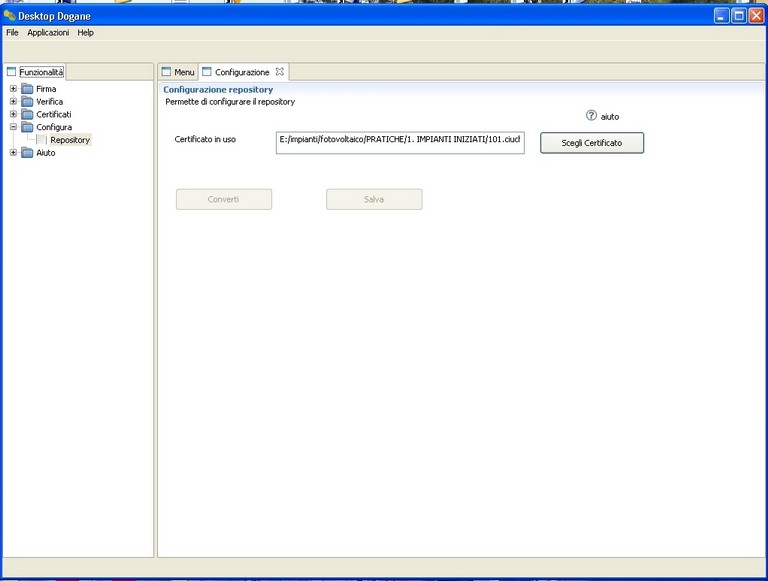Click the Repository item icon
The width and height of the screenshot is (768, 581).
(x=42, y=140)
